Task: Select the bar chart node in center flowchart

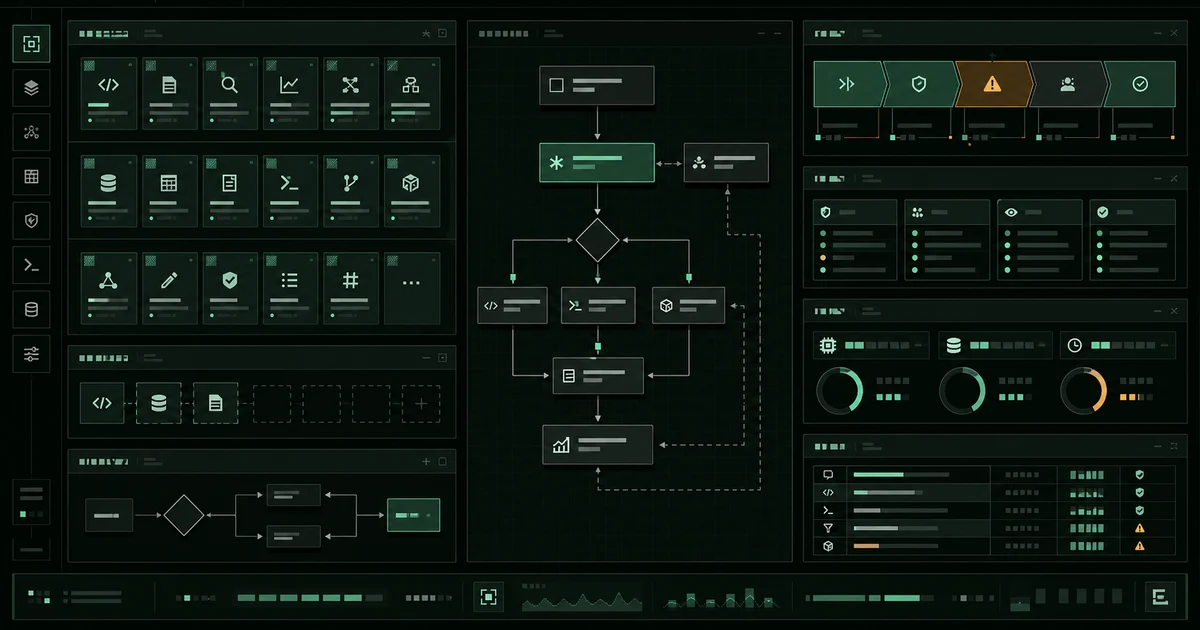Action: [x=597, y=444]
